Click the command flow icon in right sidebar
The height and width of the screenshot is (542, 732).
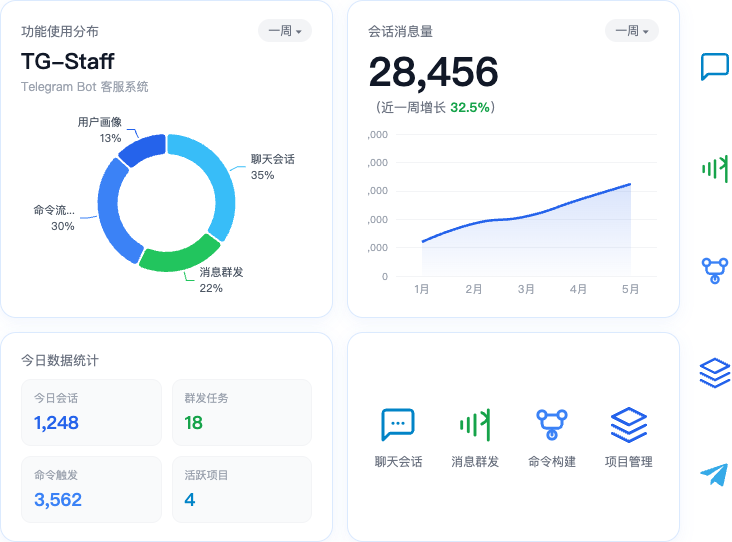pyautogui.click(x=715, y=270)
